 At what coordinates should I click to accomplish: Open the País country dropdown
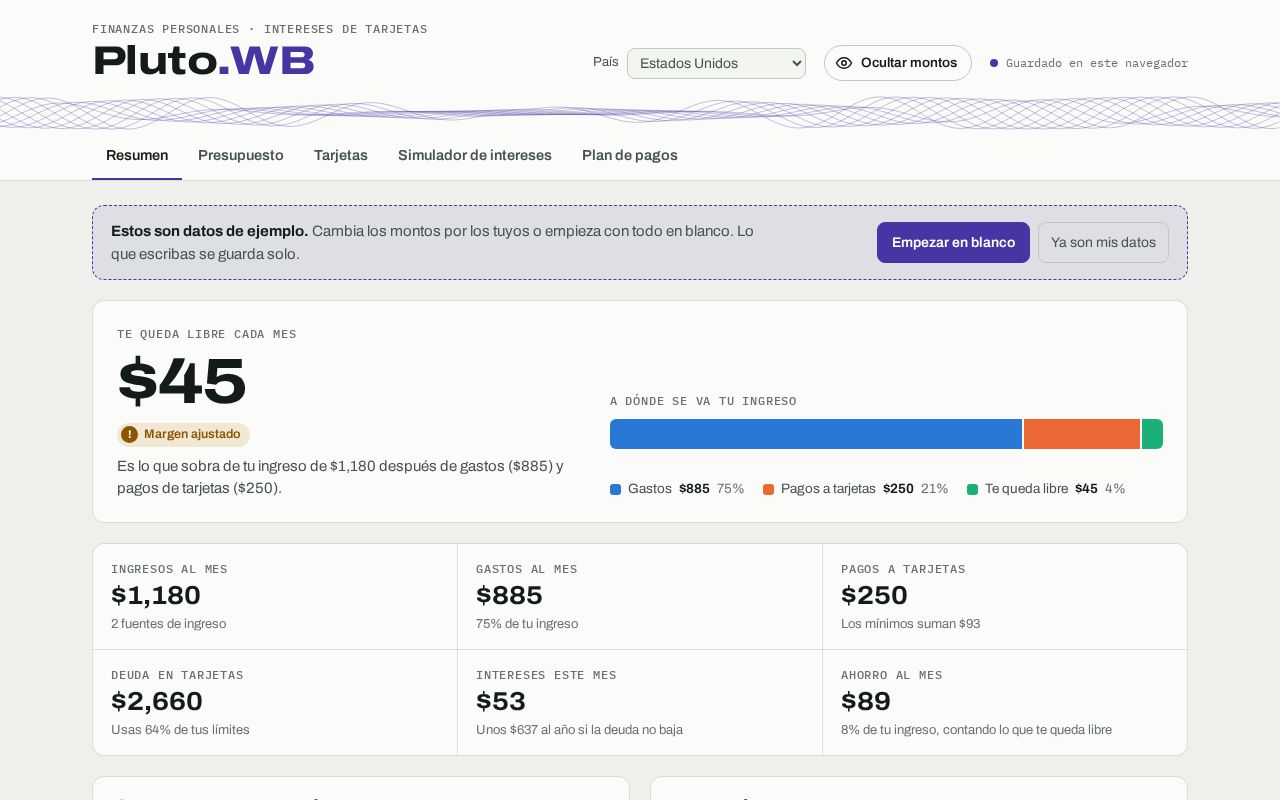tap(716, 63)
